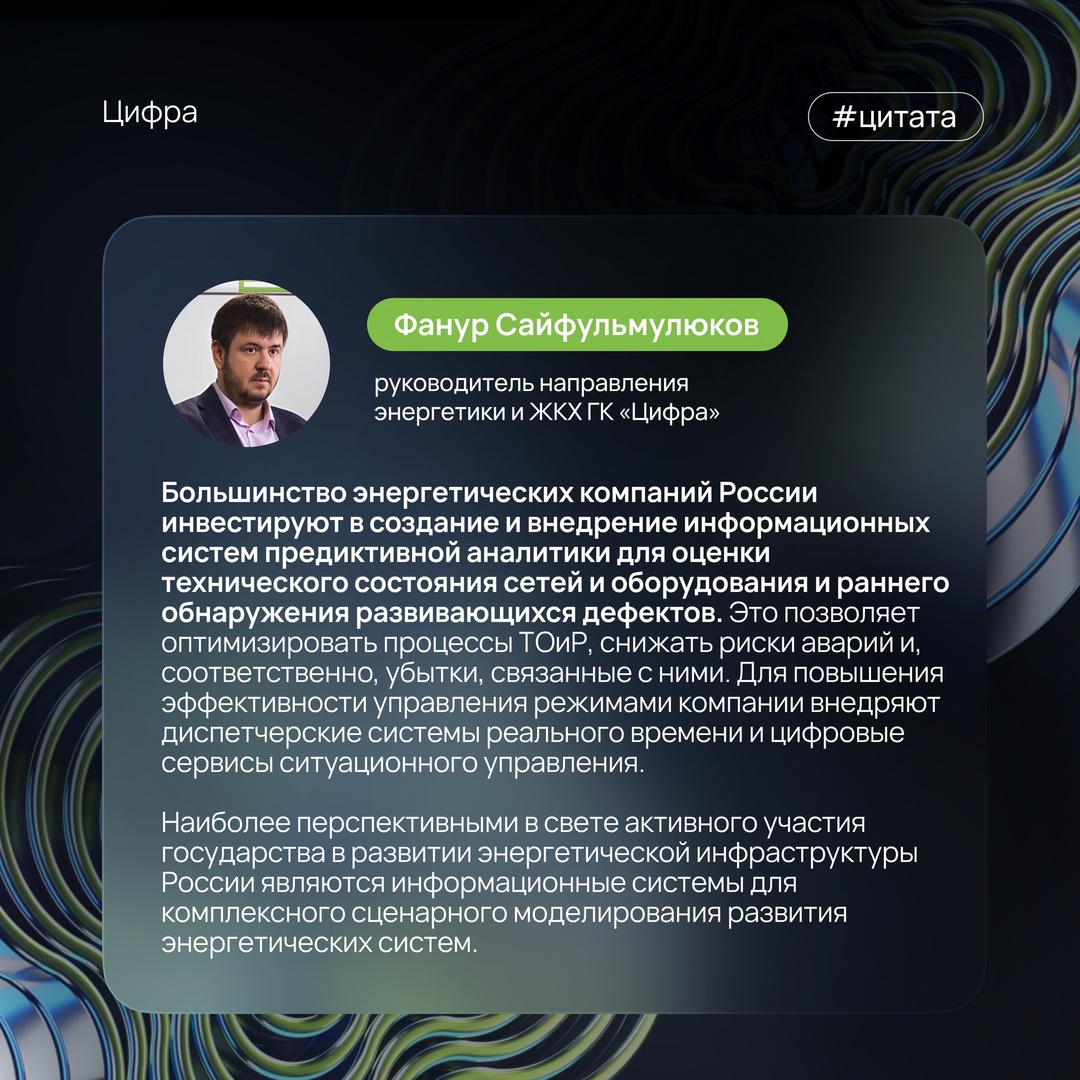
Task: Select bold line 'Большинство энергетических компаний России'
Action: [489, 492]
